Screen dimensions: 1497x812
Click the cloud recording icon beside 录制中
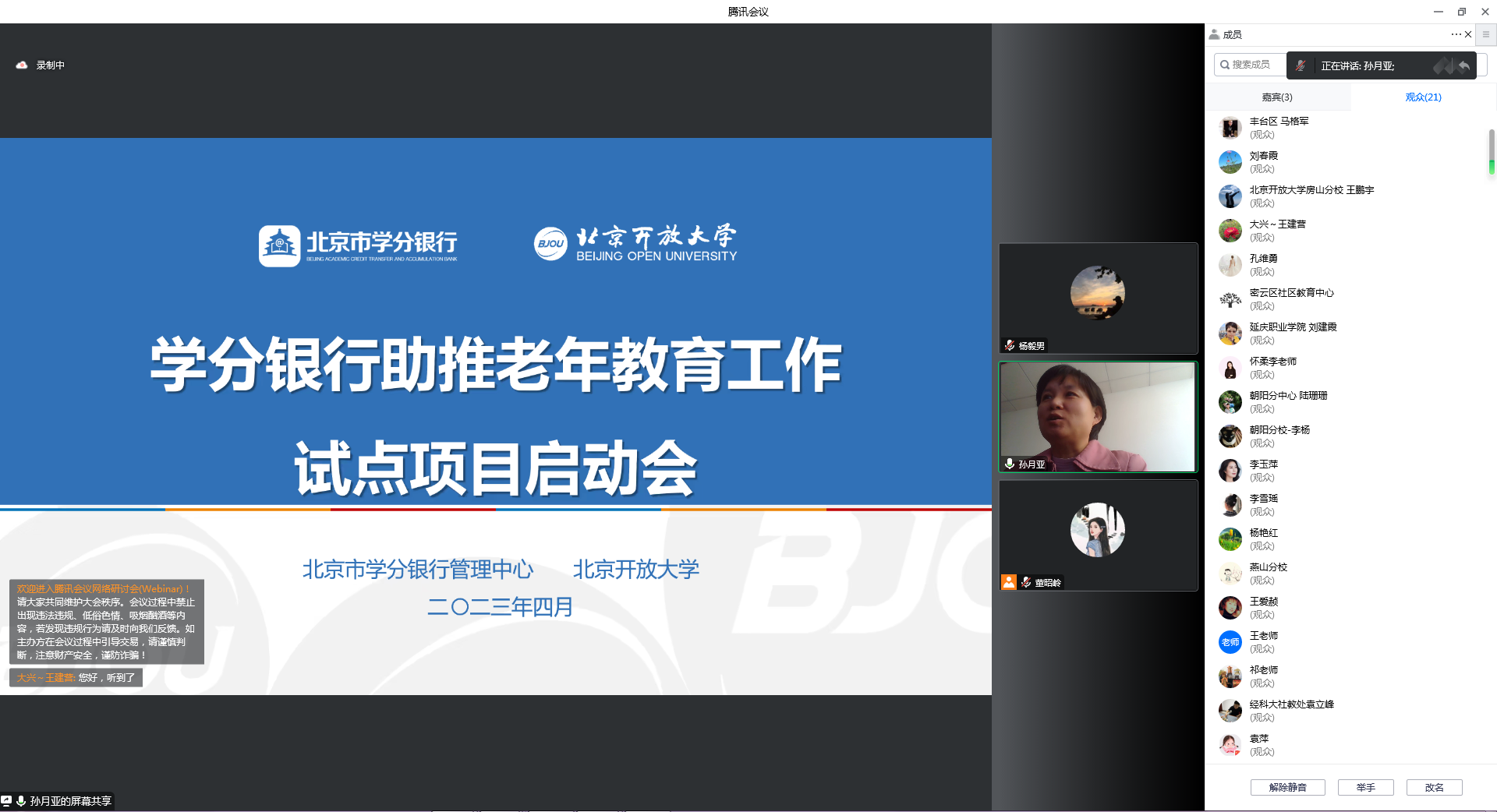[x=22, y=65]
